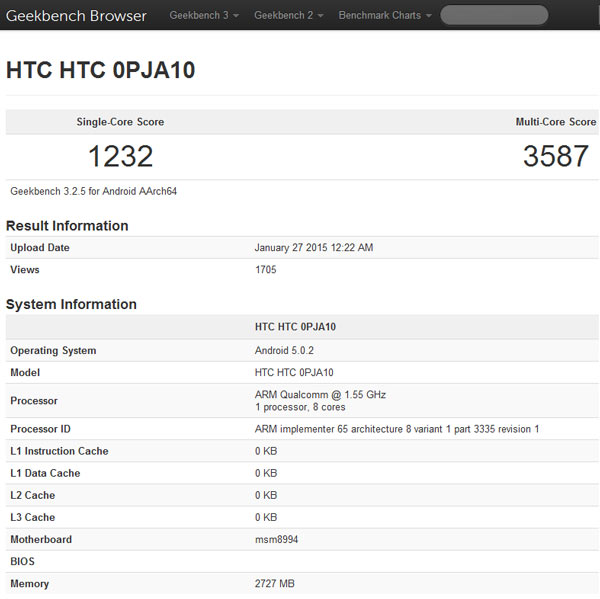Select the ARM Qualcomm @ 1.55 GHz text

tap(320, 395)
